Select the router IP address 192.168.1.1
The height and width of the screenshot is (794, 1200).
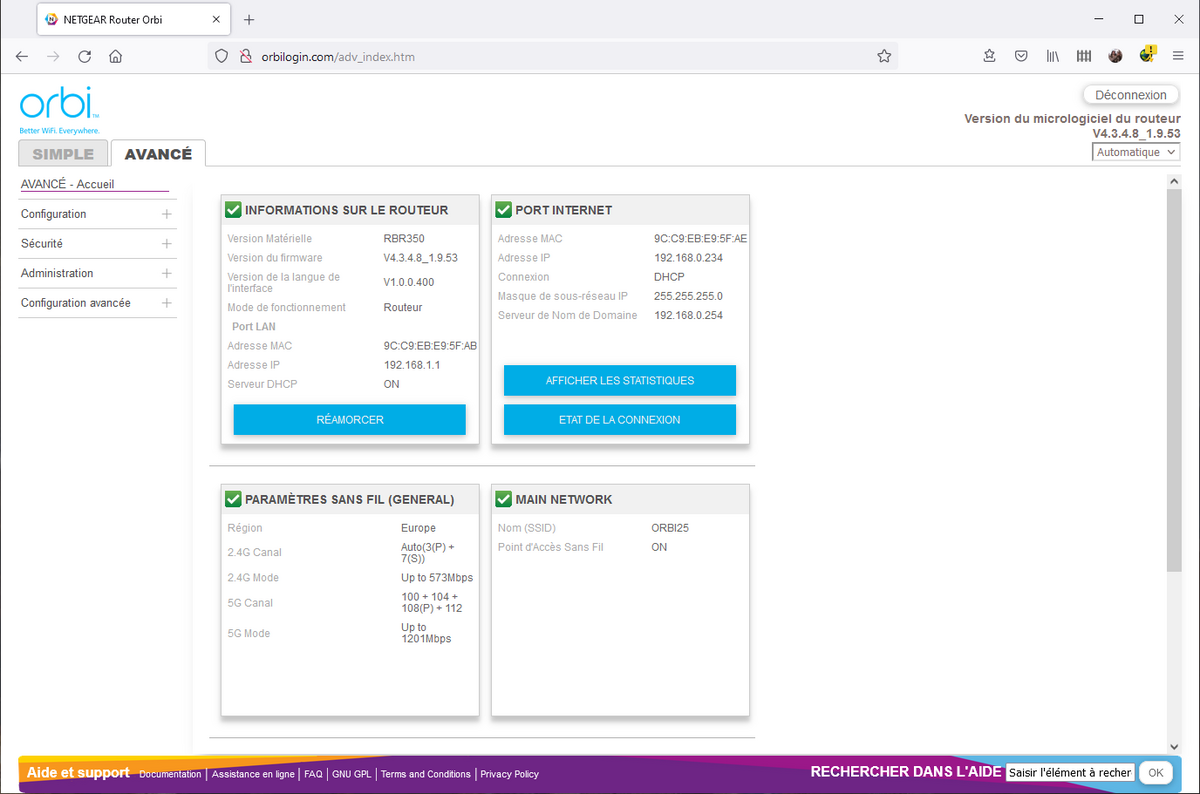[412, 365]
